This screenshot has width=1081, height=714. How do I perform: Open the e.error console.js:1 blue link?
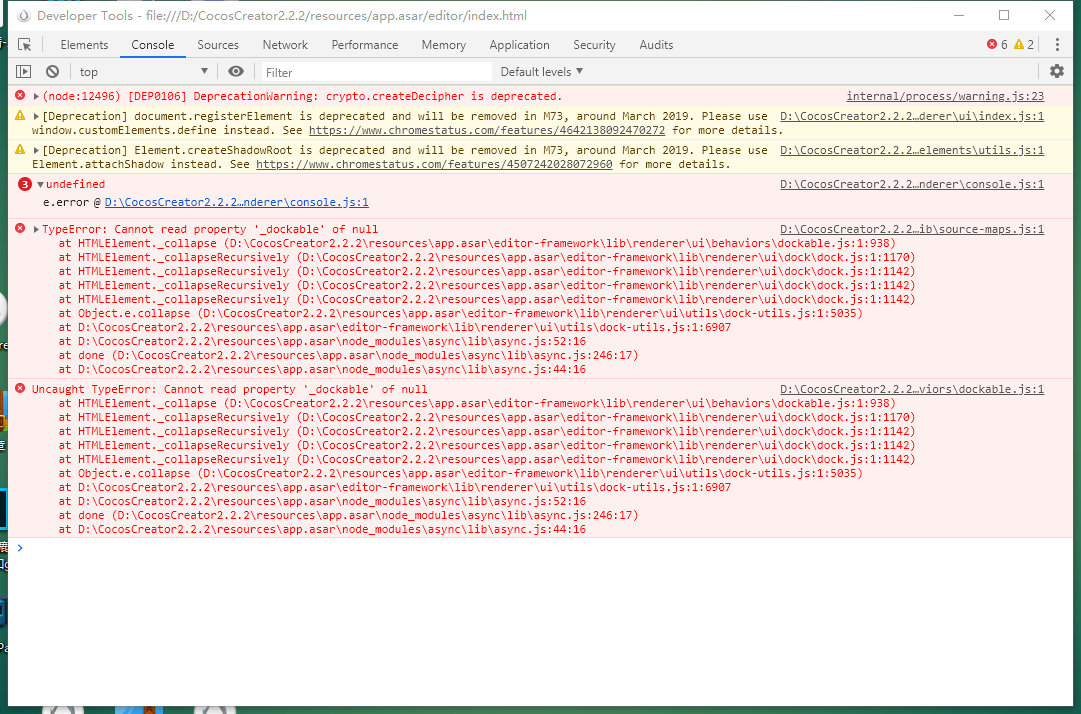[x=236, y=203]
